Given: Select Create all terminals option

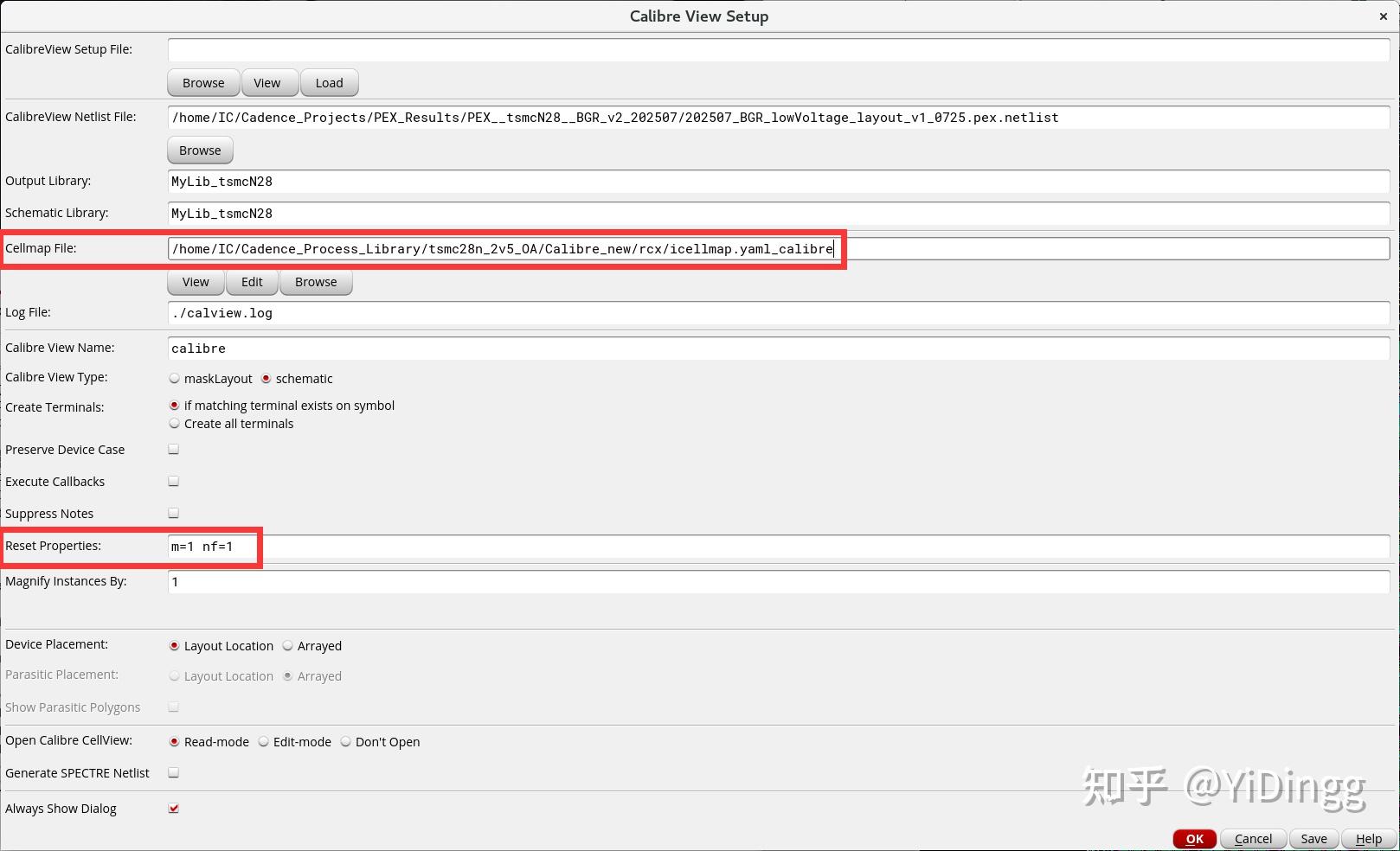Looking at the screenshot, I should point(175,424).
